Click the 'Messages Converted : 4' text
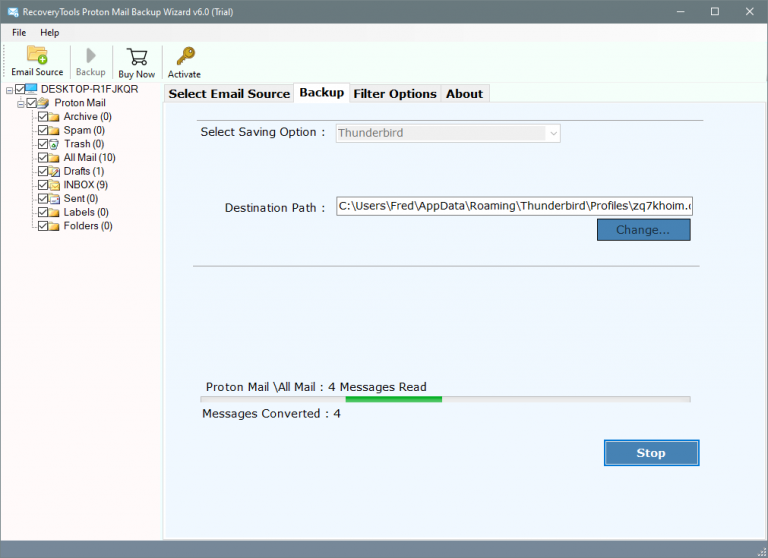The height and width of the screenshot is (558, 768). click(271, 414)
